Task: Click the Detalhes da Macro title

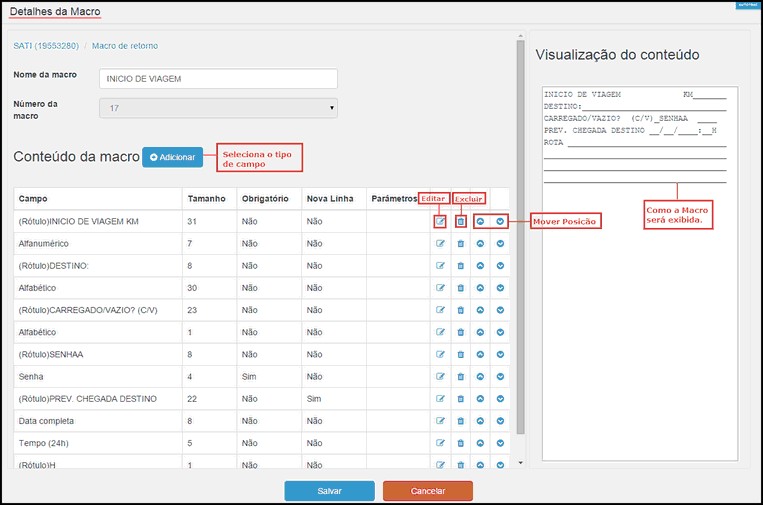Action: coord(55,11)
